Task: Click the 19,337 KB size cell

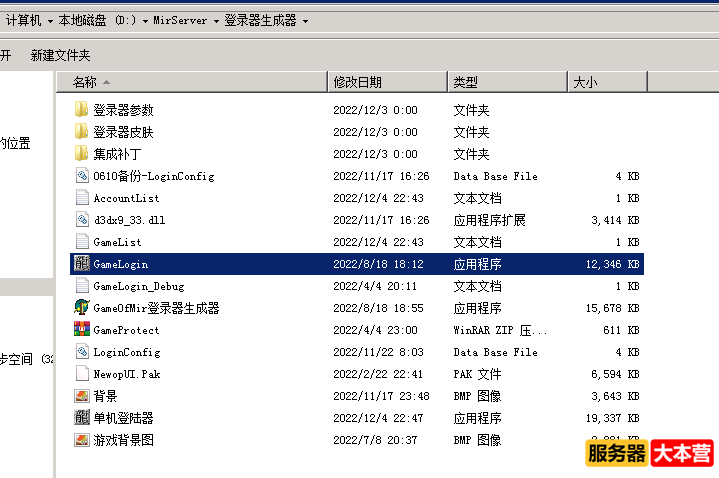Action: pyautogui.click(x=613, y=418)
